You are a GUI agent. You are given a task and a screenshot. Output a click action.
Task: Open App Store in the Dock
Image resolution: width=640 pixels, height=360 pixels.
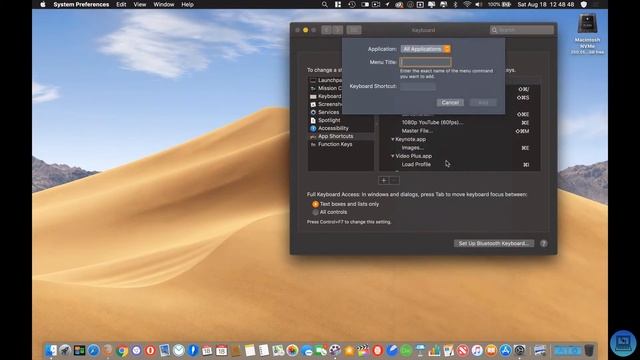tap(505, 350)
